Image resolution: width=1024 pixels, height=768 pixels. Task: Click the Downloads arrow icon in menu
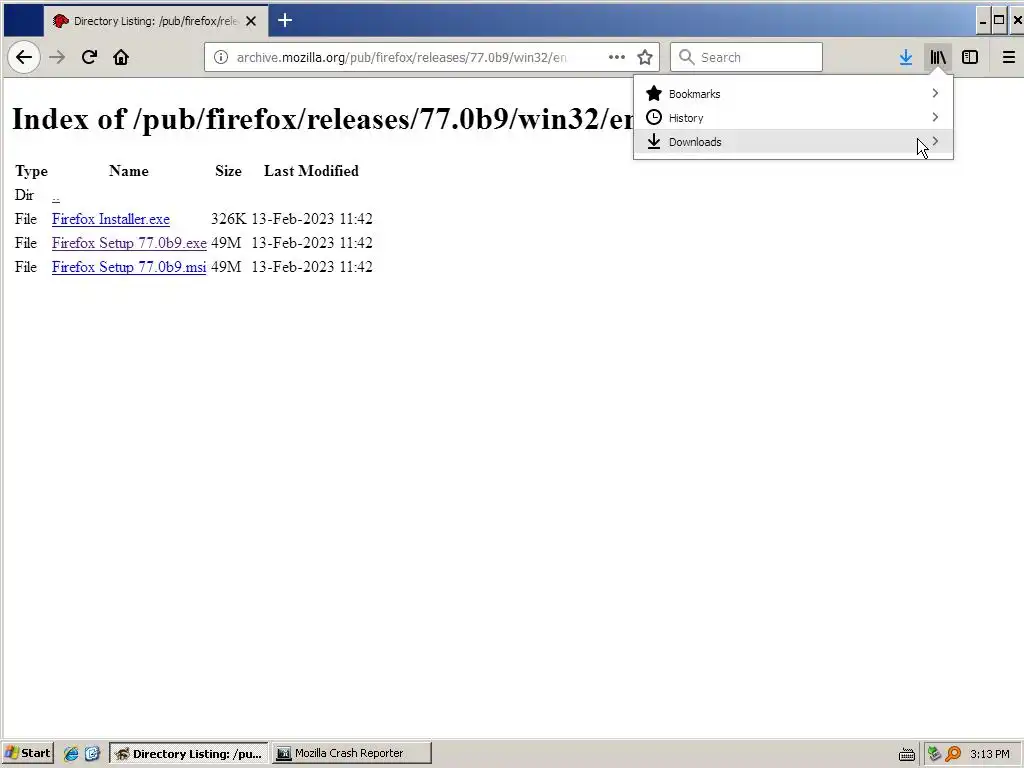point(654,142)
